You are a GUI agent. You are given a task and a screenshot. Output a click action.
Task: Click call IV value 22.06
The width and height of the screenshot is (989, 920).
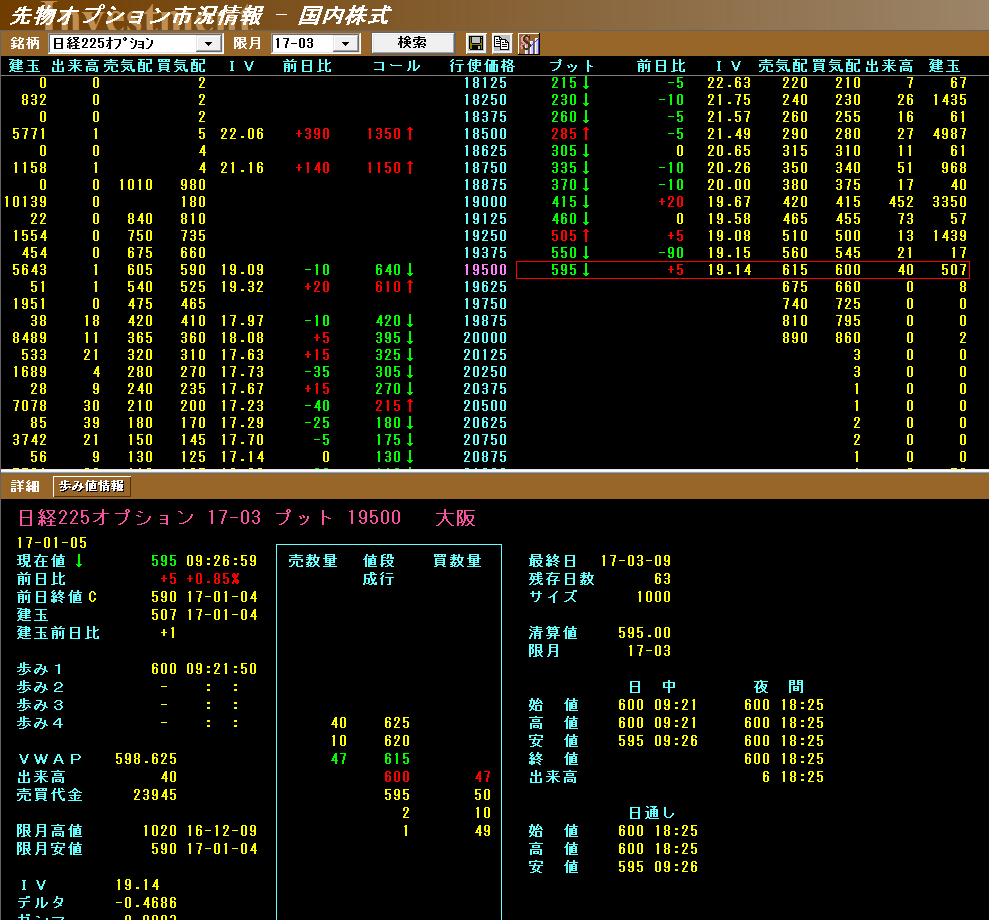click(x=242, y=134)
